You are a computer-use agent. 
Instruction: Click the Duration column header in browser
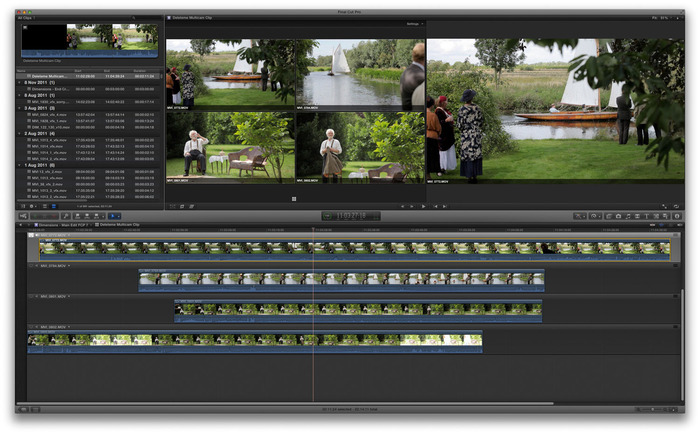[x=140, y=69]
